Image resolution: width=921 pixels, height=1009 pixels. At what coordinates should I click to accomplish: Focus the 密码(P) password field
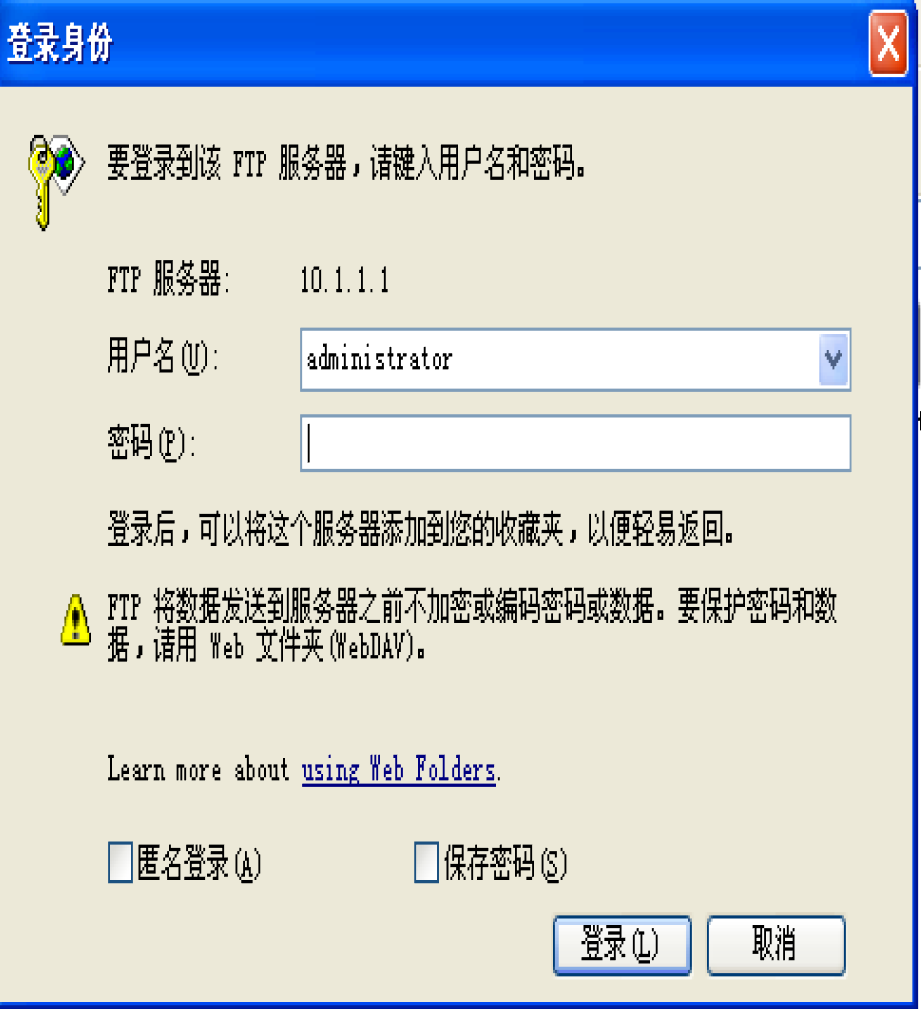(575, 443)
